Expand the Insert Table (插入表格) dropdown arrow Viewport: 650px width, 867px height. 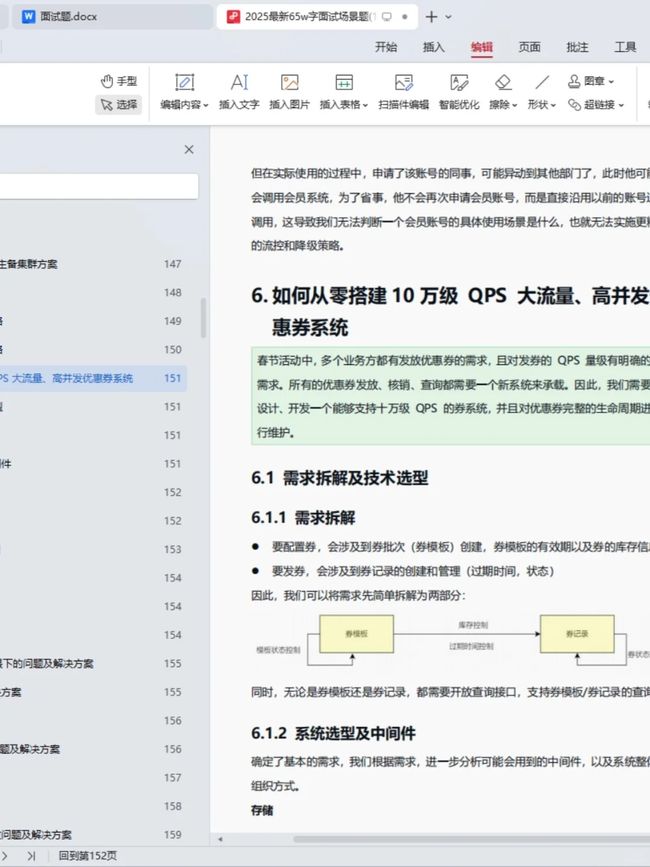(365, 105)
